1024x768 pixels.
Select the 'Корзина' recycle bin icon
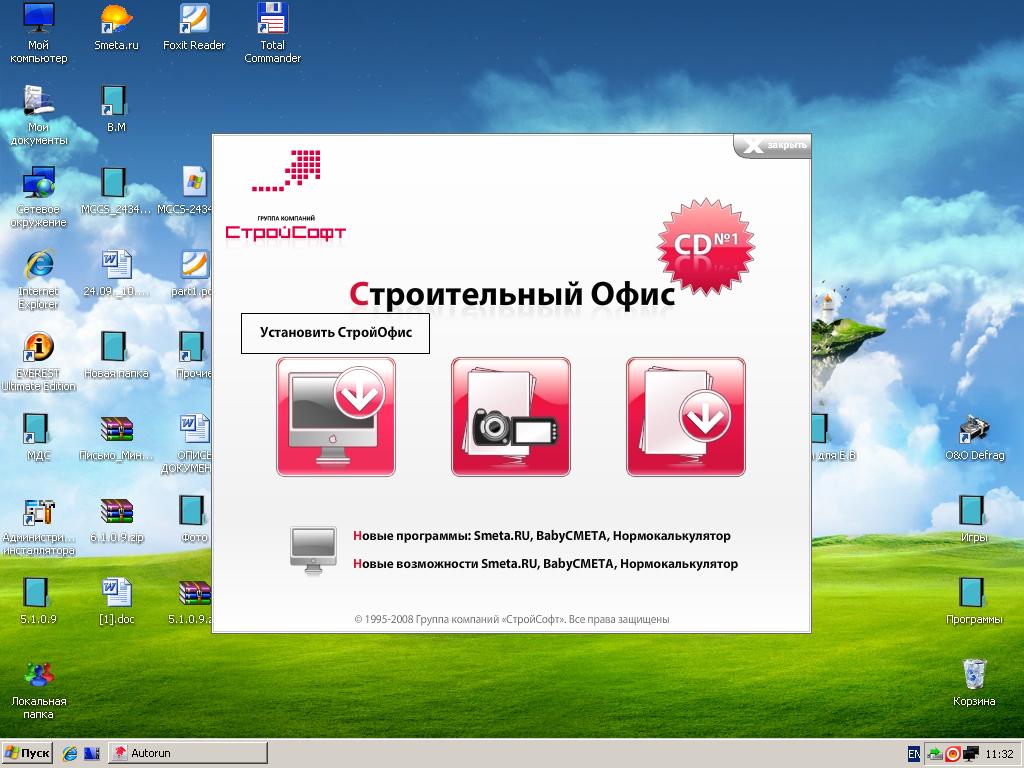(x=974, y=683)
